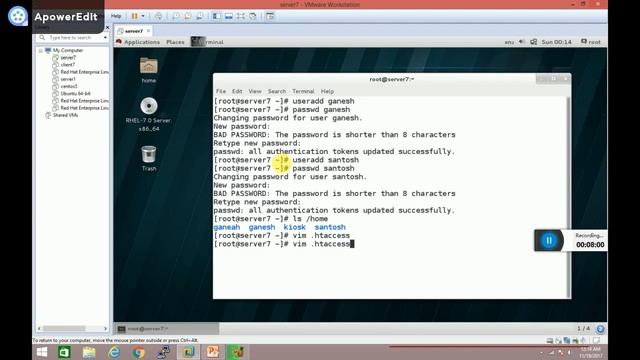Close the server7 VM tab
Screen dimensions: 640x360
(148, 31)
